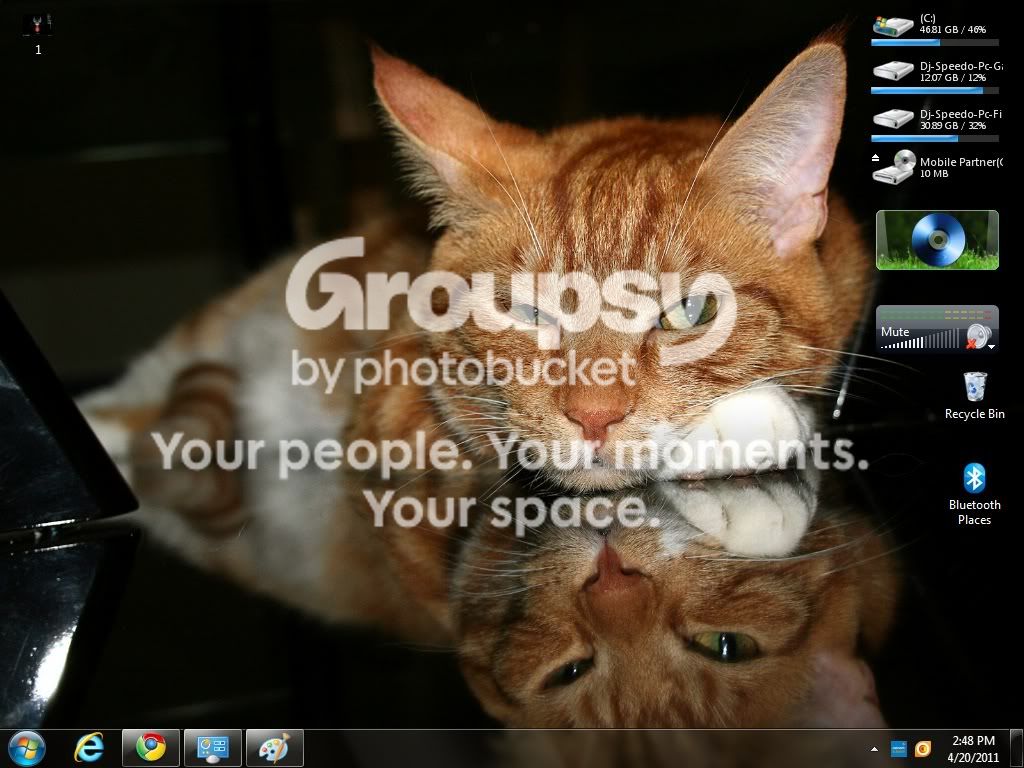
Task: Open Bluetooth Places
Action: point(974,494)
